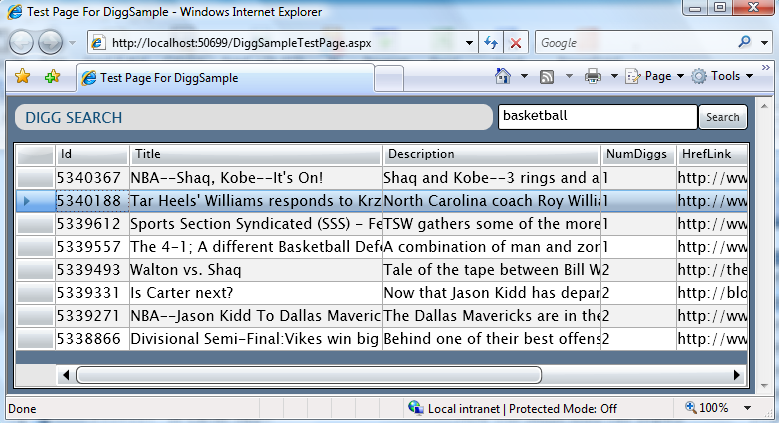The image size is (779, 423).
Task: Expand the Feeds dropdown arrow
Action: (569, 76)
